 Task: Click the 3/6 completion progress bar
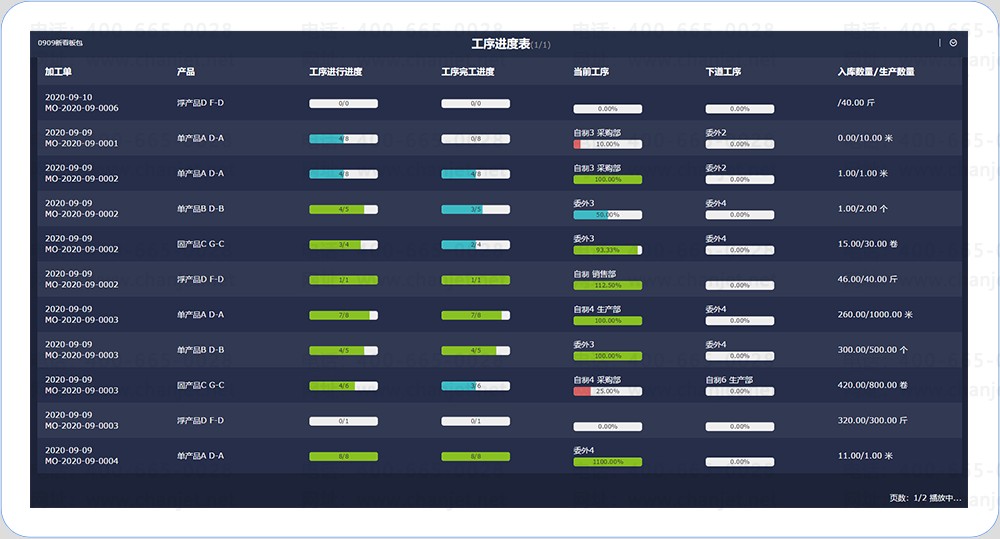tap(476, 386)
